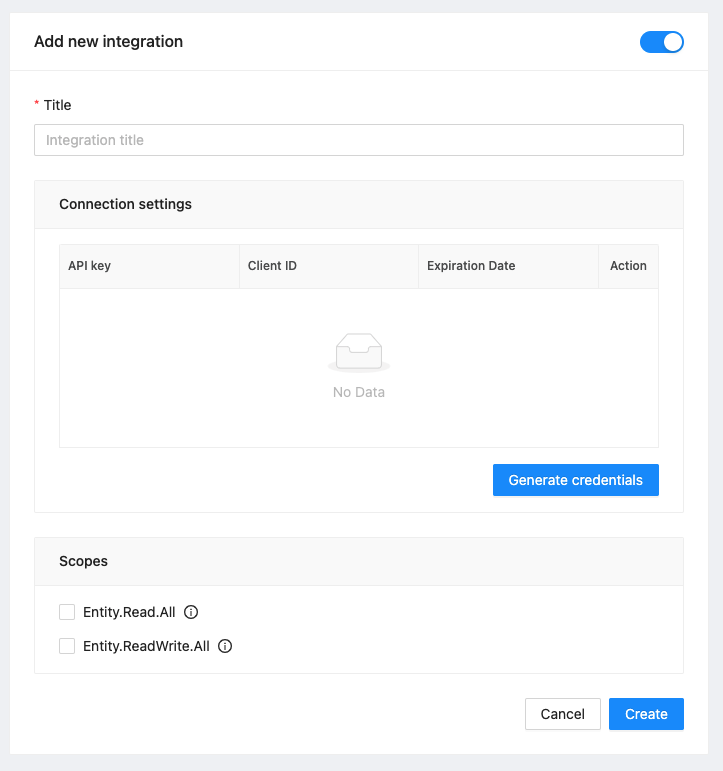
Task: Click the Expiration Date column header
Action: [x=509, y=266]
